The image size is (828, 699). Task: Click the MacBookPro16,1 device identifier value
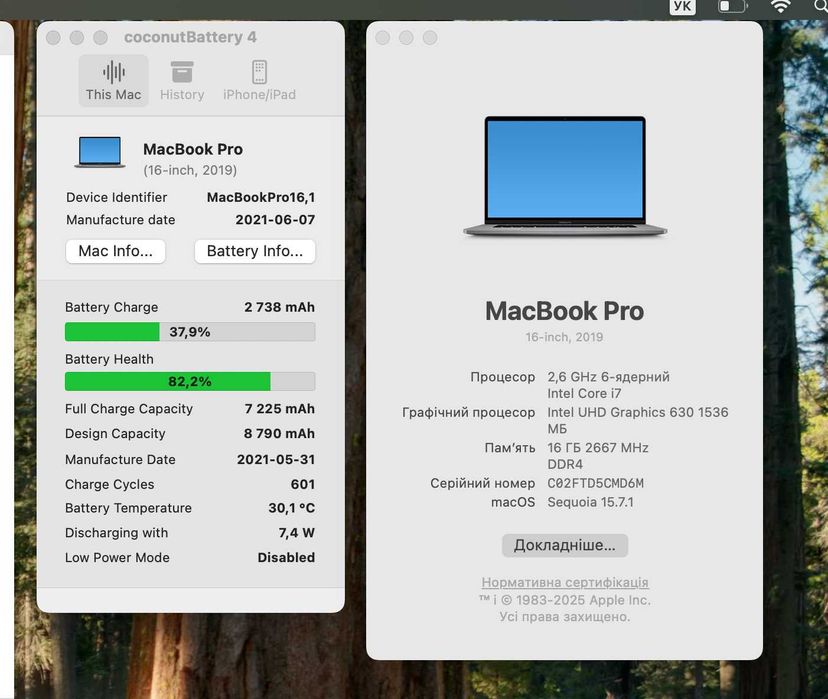click(x=261, y=197)
